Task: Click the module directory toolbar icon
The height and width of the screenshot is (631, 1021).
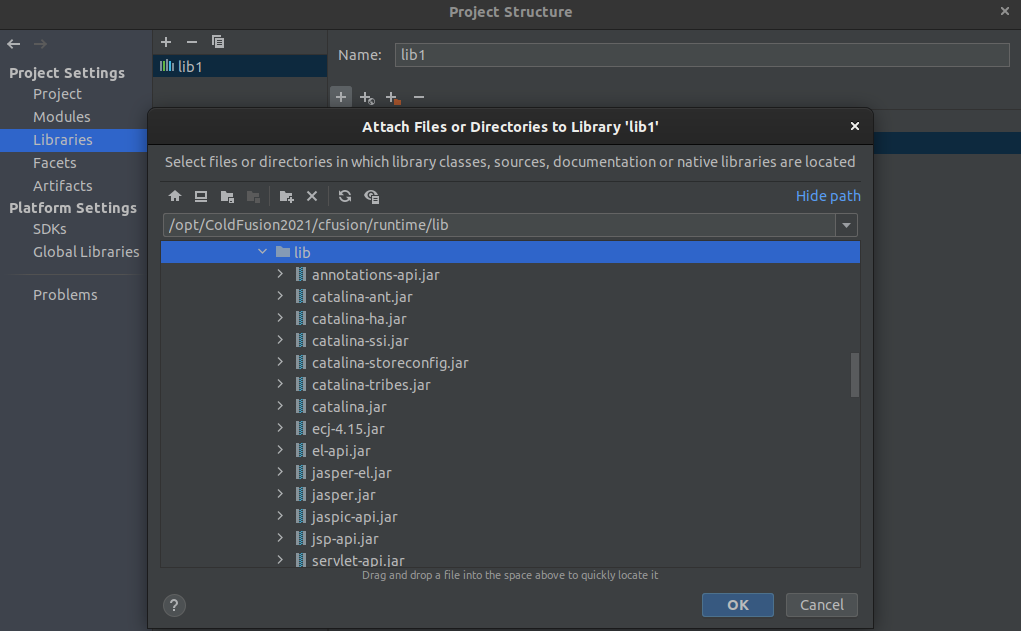Action: (x=253, y=196)
